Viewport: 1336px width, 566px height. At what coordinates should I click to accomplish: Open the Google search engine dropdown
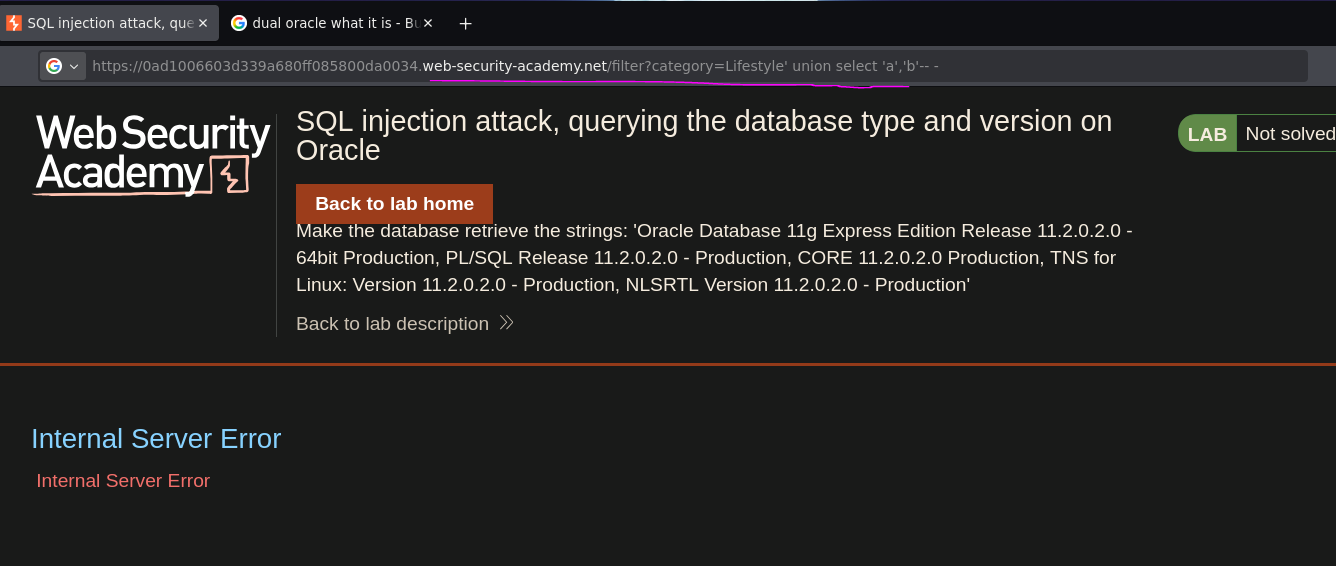(x=62, y=66)
